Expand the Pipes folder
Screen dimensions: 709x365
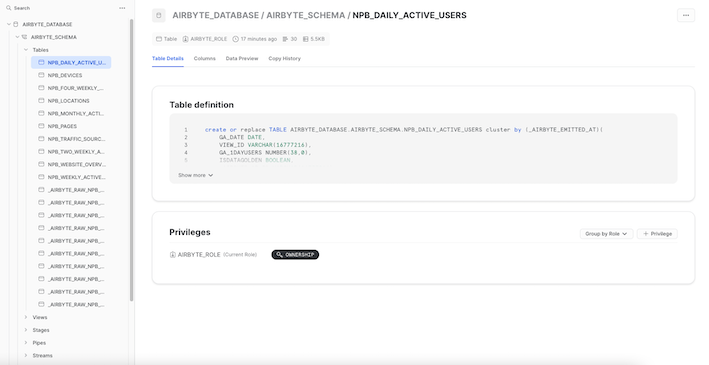pos(26,343)
